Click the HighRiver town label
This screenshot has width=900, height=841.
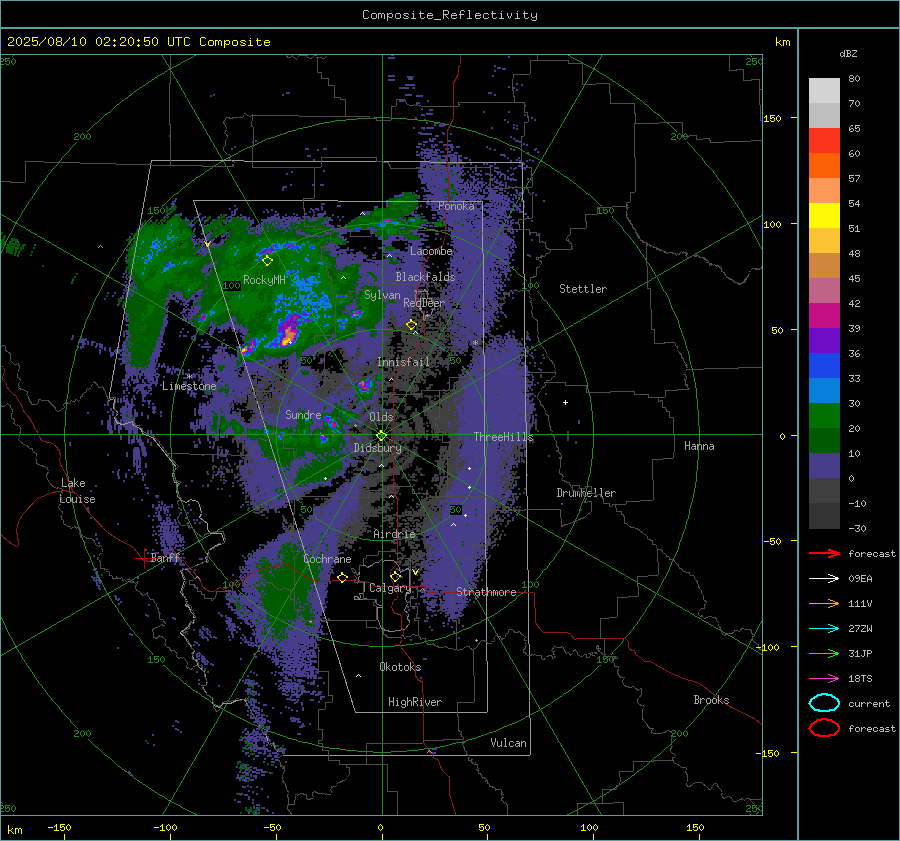415,702
